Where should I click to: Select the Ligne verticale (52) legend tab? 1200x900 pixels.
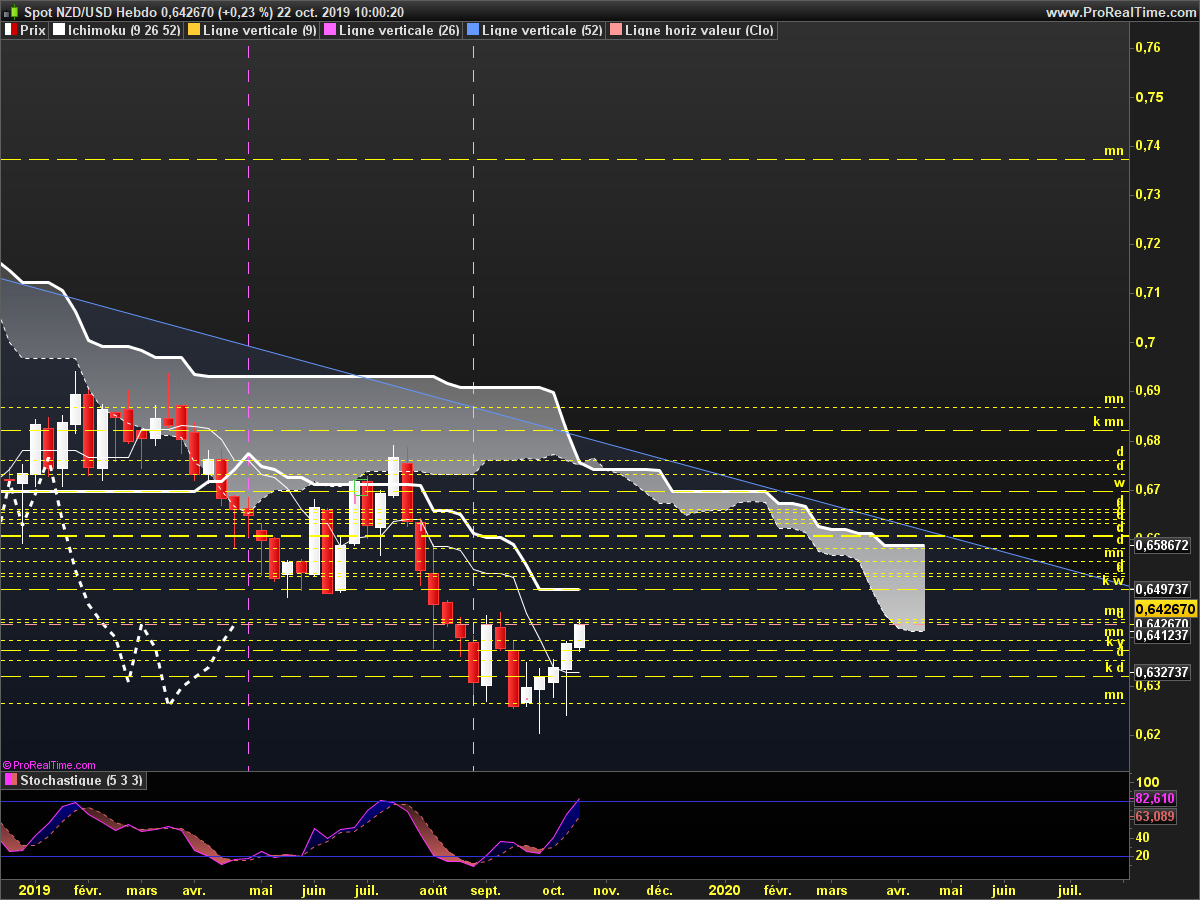[541, 30]
